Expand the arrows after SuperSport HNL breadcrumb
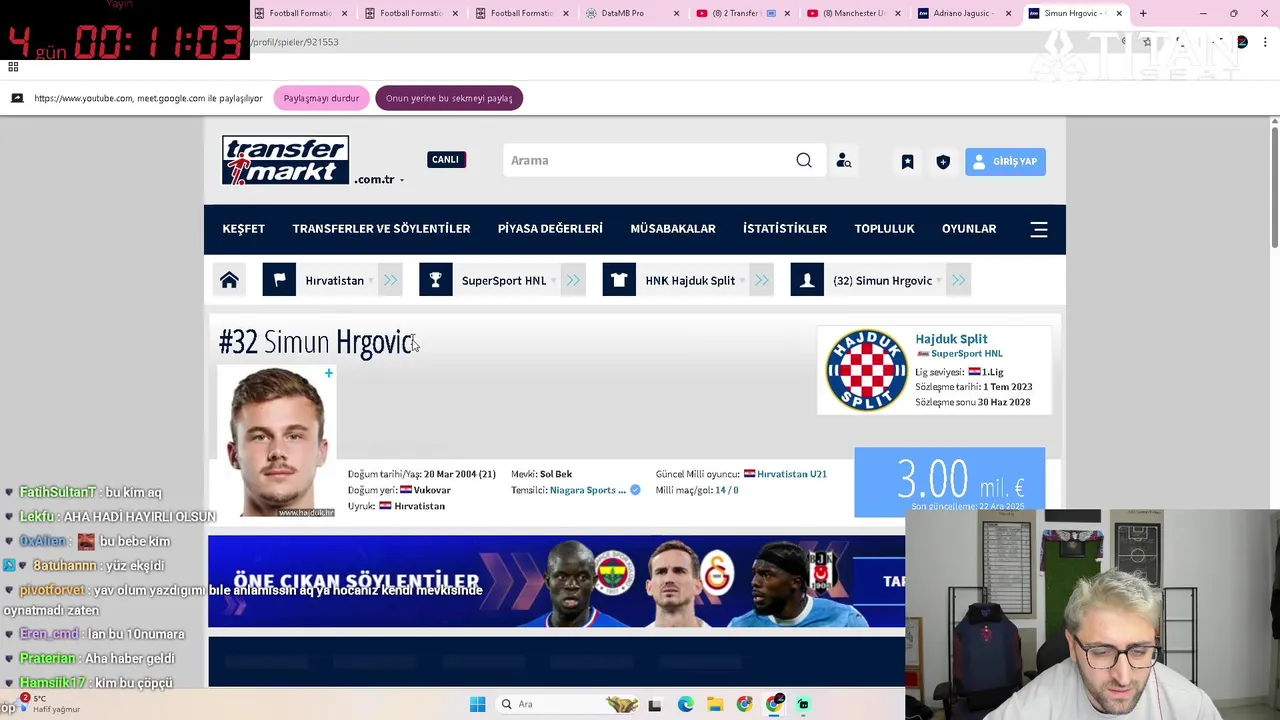The image size is (1280, 720). tap(573, 280)
